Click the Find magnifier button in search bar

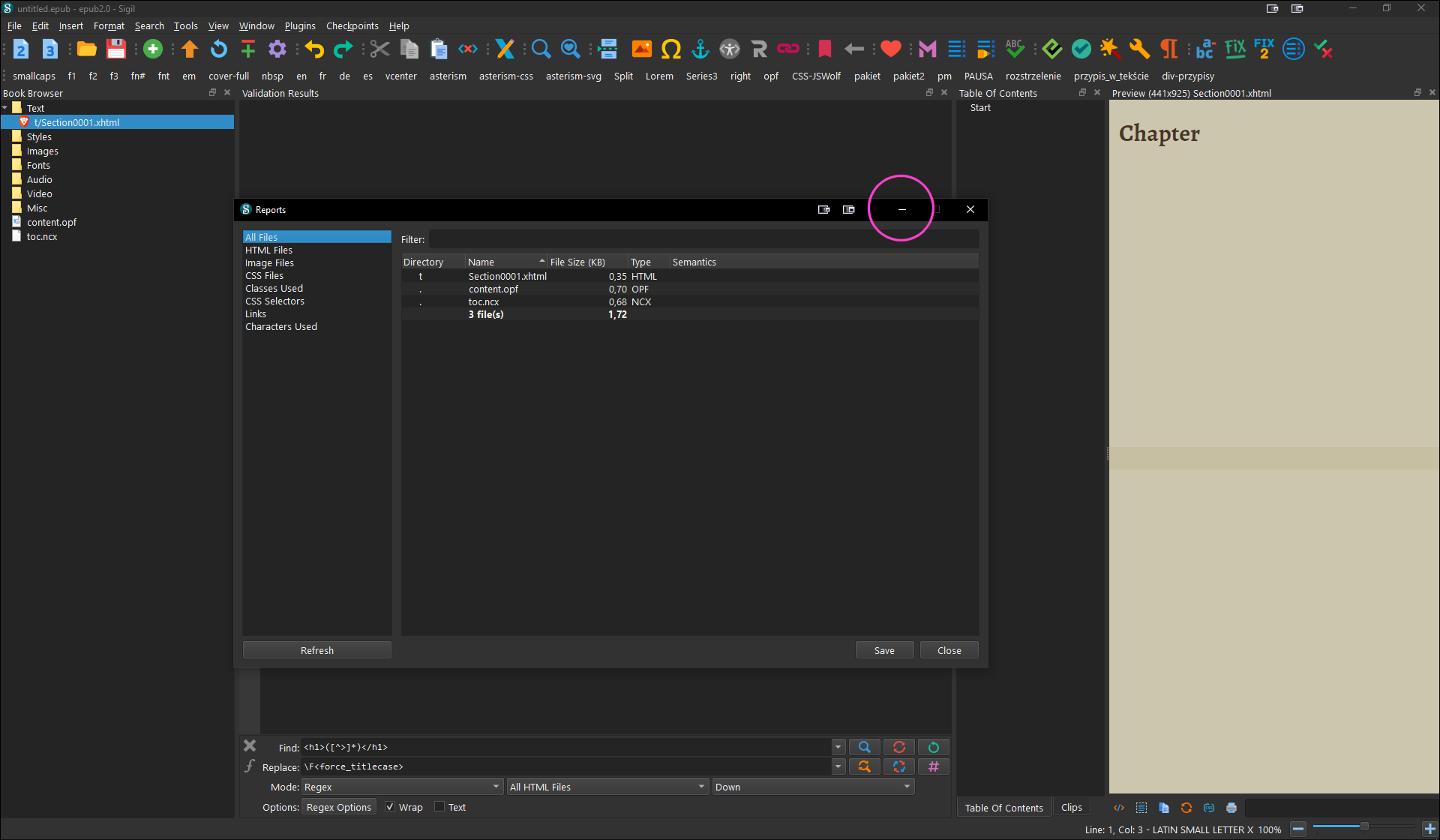(x=864, y=747)
